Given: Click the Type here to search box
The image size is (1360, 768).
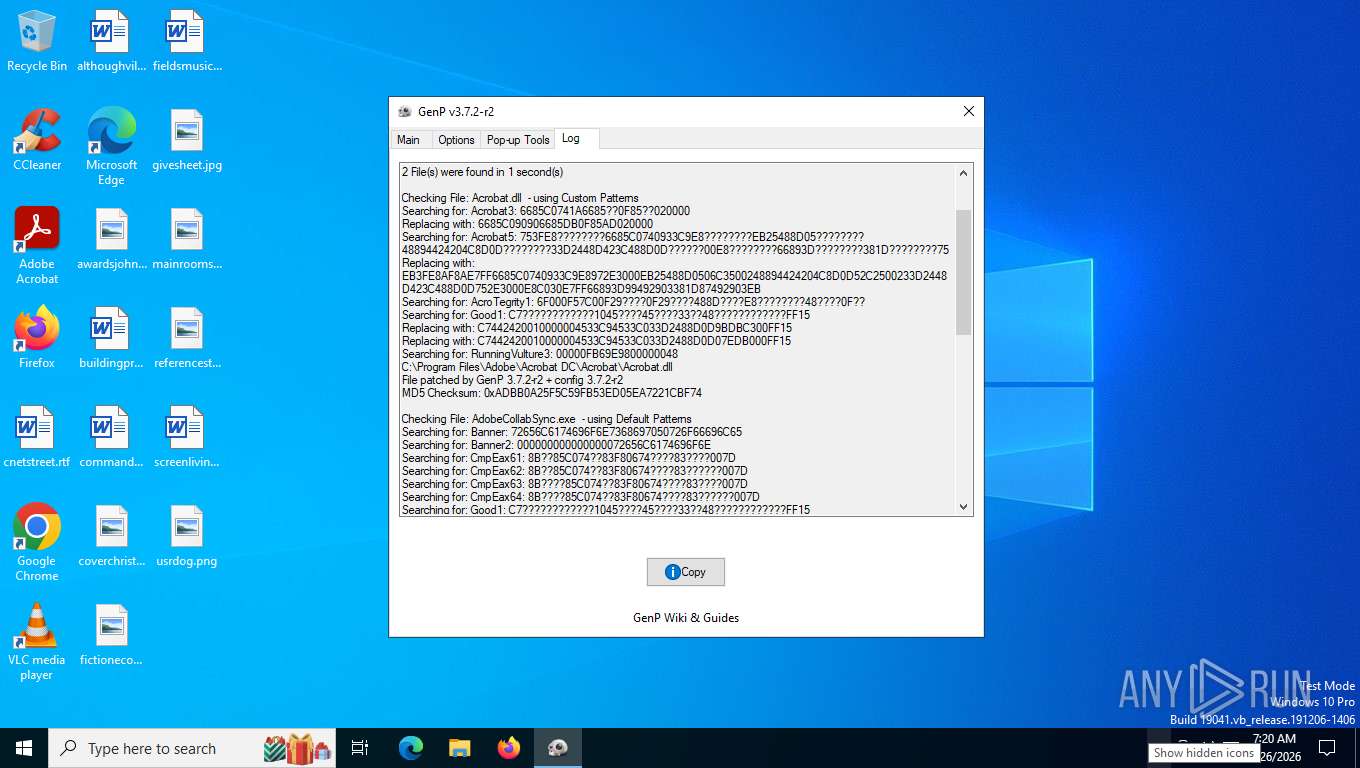Looking at the screenshot, I should tap(192, 748).
